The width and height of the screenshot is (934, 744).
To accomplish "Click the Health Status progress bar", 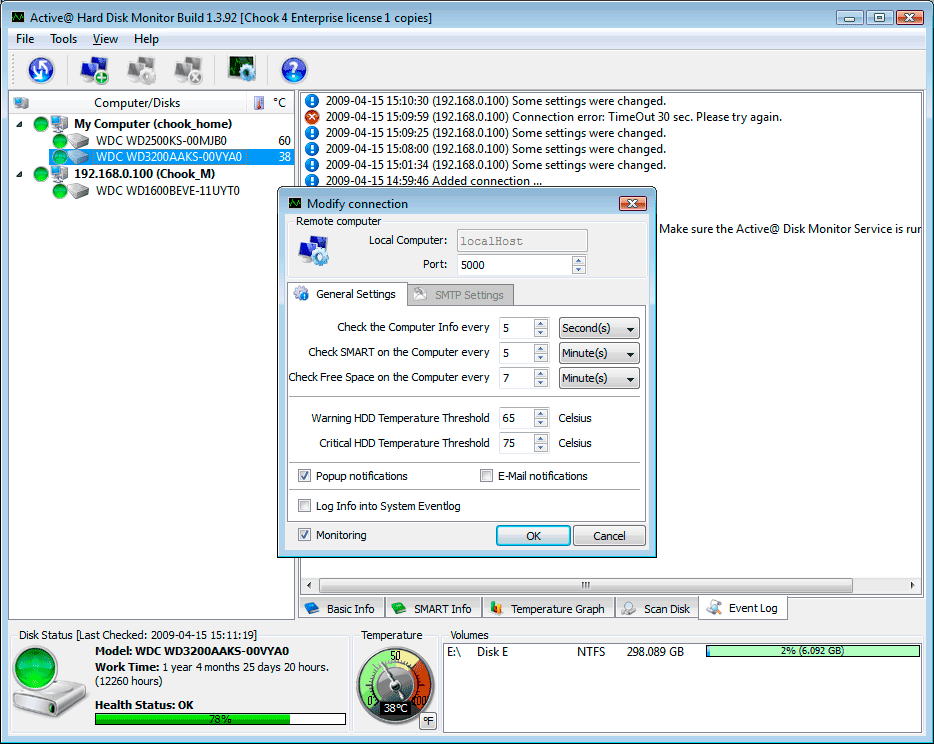I will pos(220,719).
